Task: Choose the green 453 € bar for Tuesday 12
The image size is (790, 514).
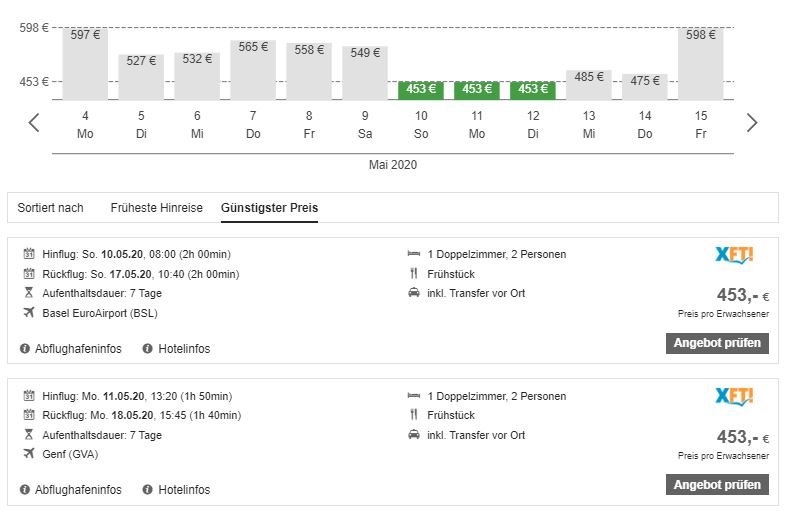Action: point(533,90)
